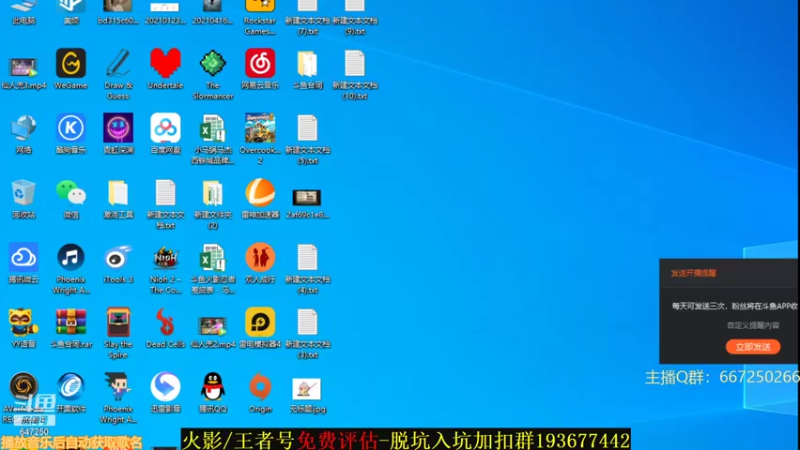This screenshot has height=450, width=800.
Task: Launch iTools 3 shortcut
Action: 118,257
